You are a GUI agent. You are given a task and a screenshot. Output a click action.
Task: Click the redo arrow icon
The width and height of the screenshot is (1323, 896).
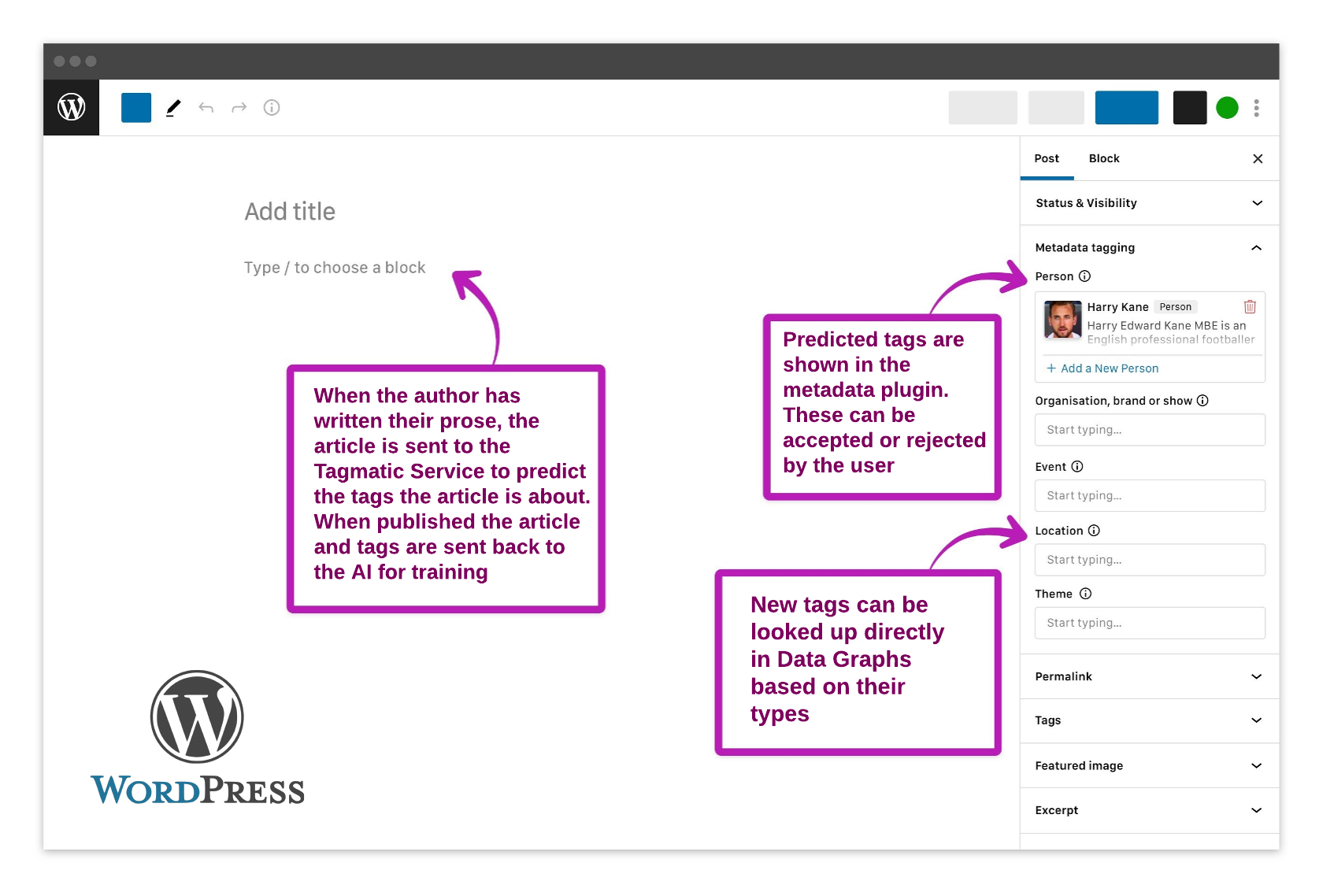pos(239,108)
